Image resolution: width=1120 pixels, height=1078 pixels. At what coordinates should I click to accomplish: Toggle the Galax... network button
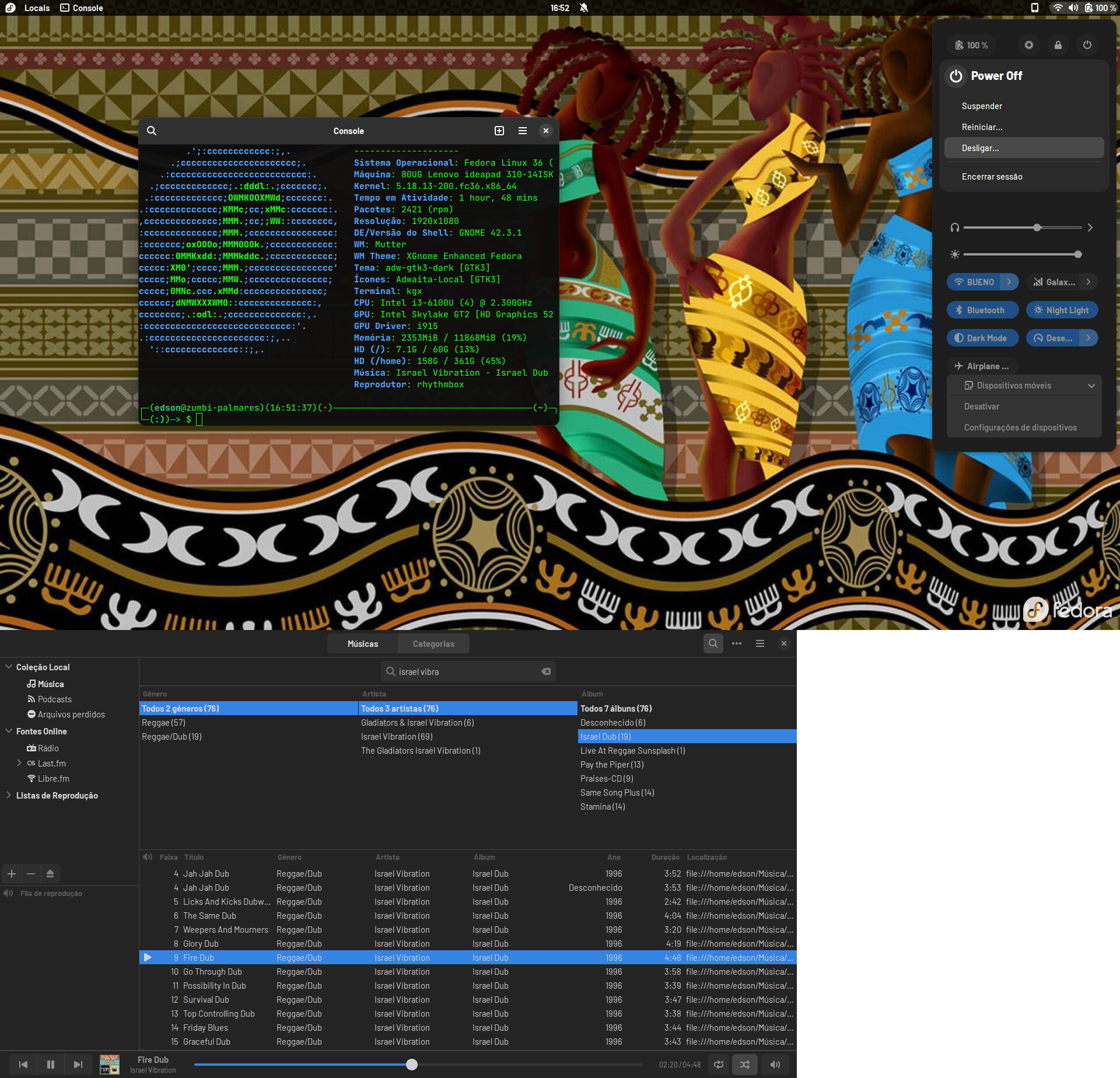coord(1053,282)
